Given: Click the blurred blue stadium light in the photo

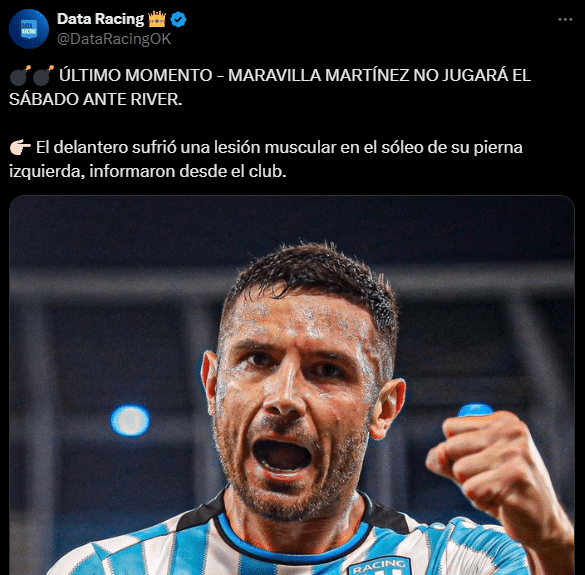Looking at the screenshot, I should tap(131, 421).
